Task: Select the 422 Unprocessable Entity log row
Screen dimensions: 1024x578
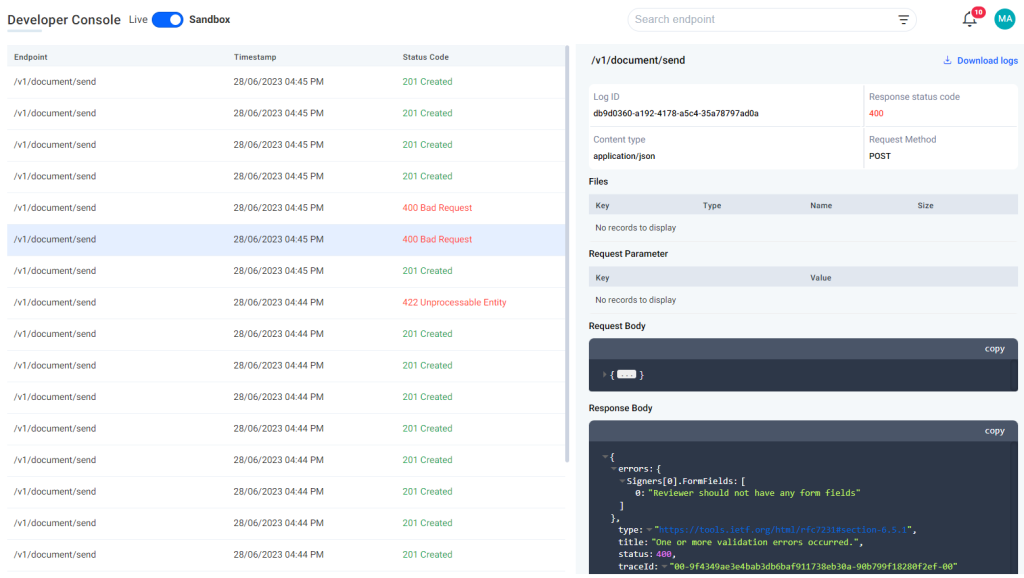Action: pos(284,302)
